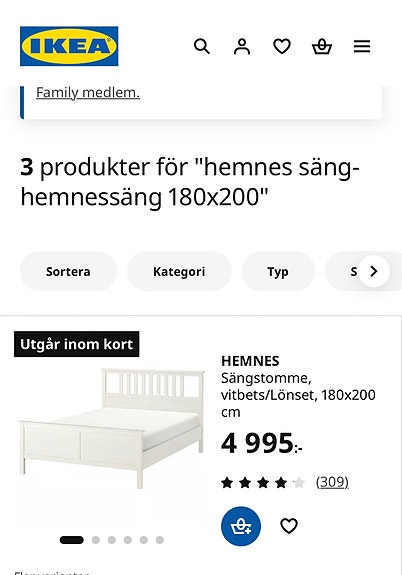
Task: Open favorites heart icon in header
Action: click(282, 47)
